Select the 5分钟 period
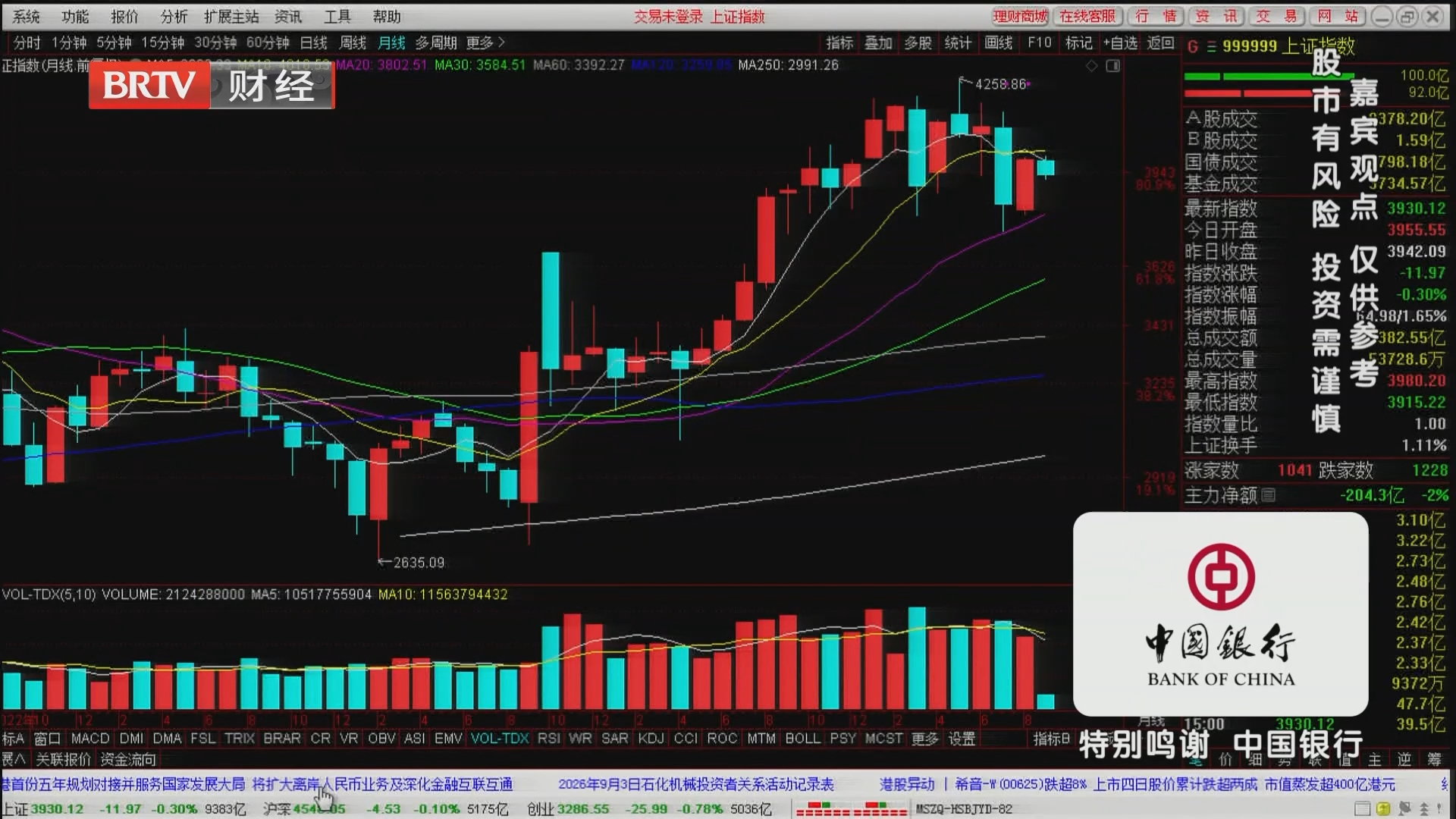The height and width of the screenshot is (819, 1456). click(114, 43)
